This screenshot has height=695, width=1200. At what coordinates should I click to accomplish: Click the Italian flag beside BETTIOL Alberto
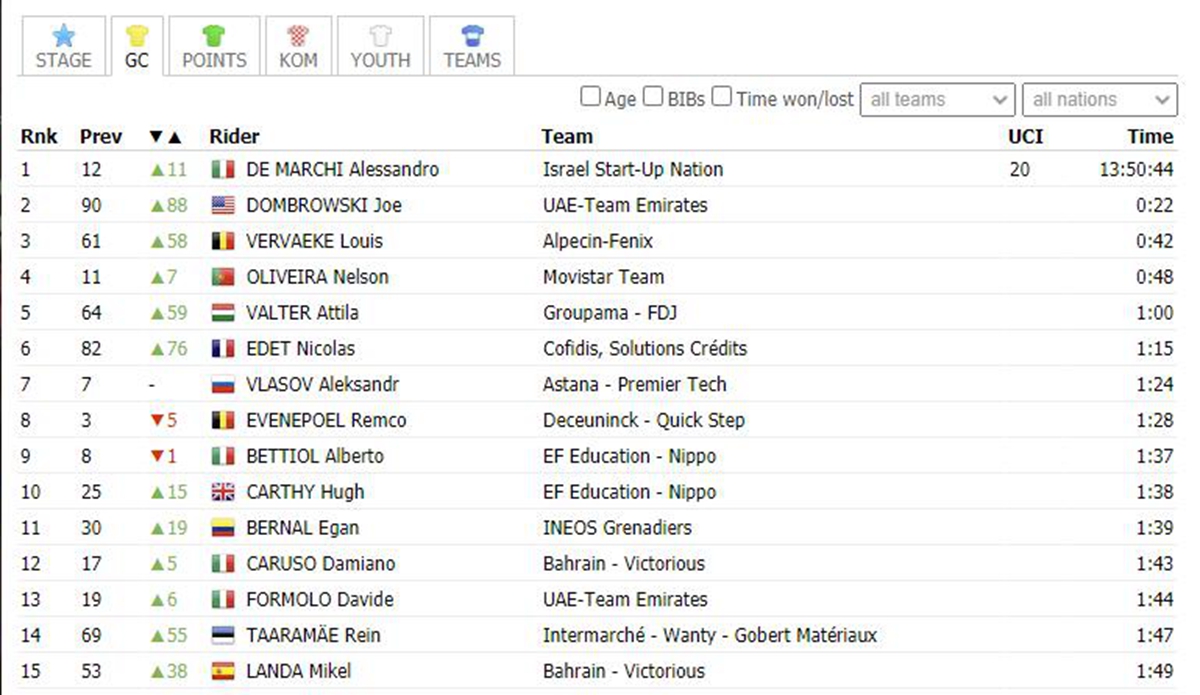click(223, 456)
